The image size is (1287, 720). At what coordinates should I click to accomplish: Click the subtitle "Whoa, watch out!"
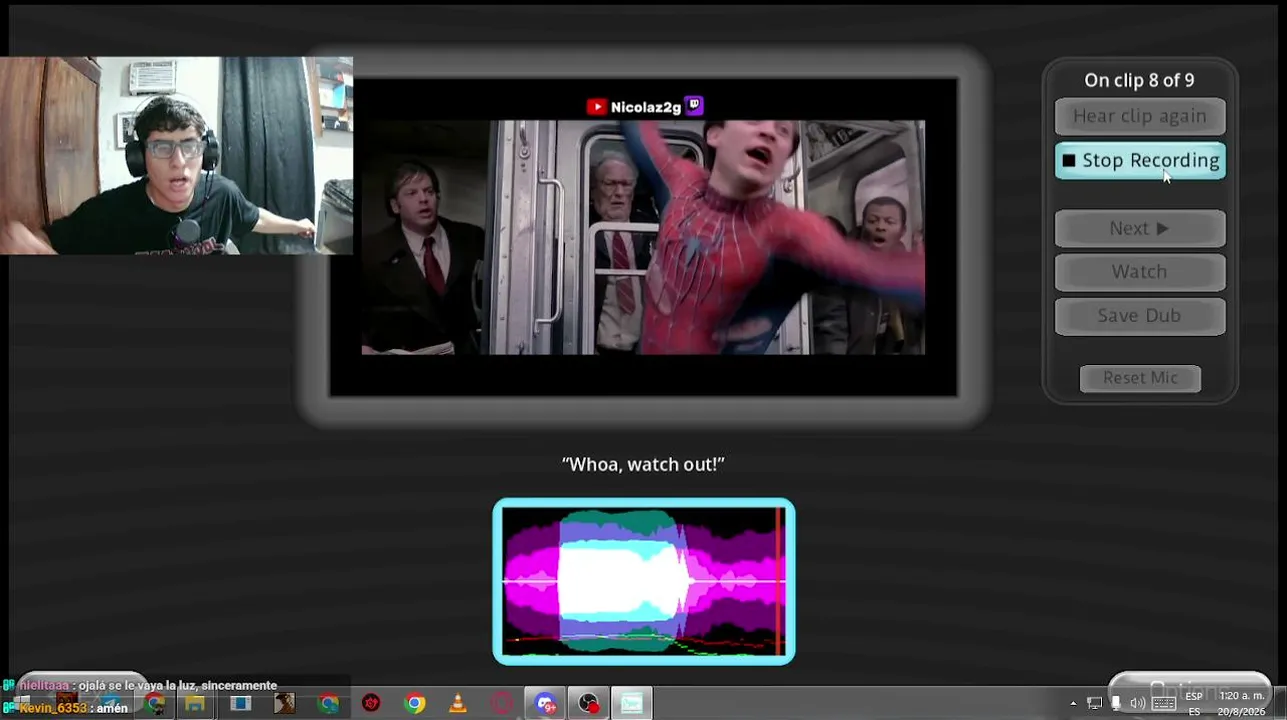click(x=643, y=464)
